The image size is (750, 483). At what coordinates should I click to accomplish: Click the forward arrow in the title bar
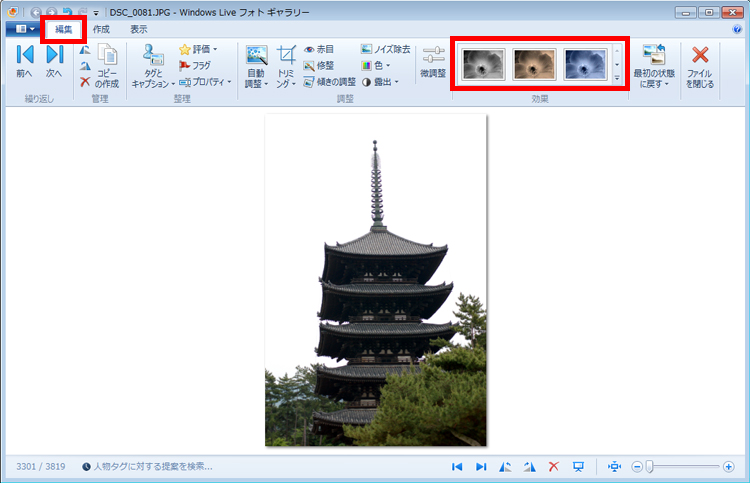coord(51,12)
